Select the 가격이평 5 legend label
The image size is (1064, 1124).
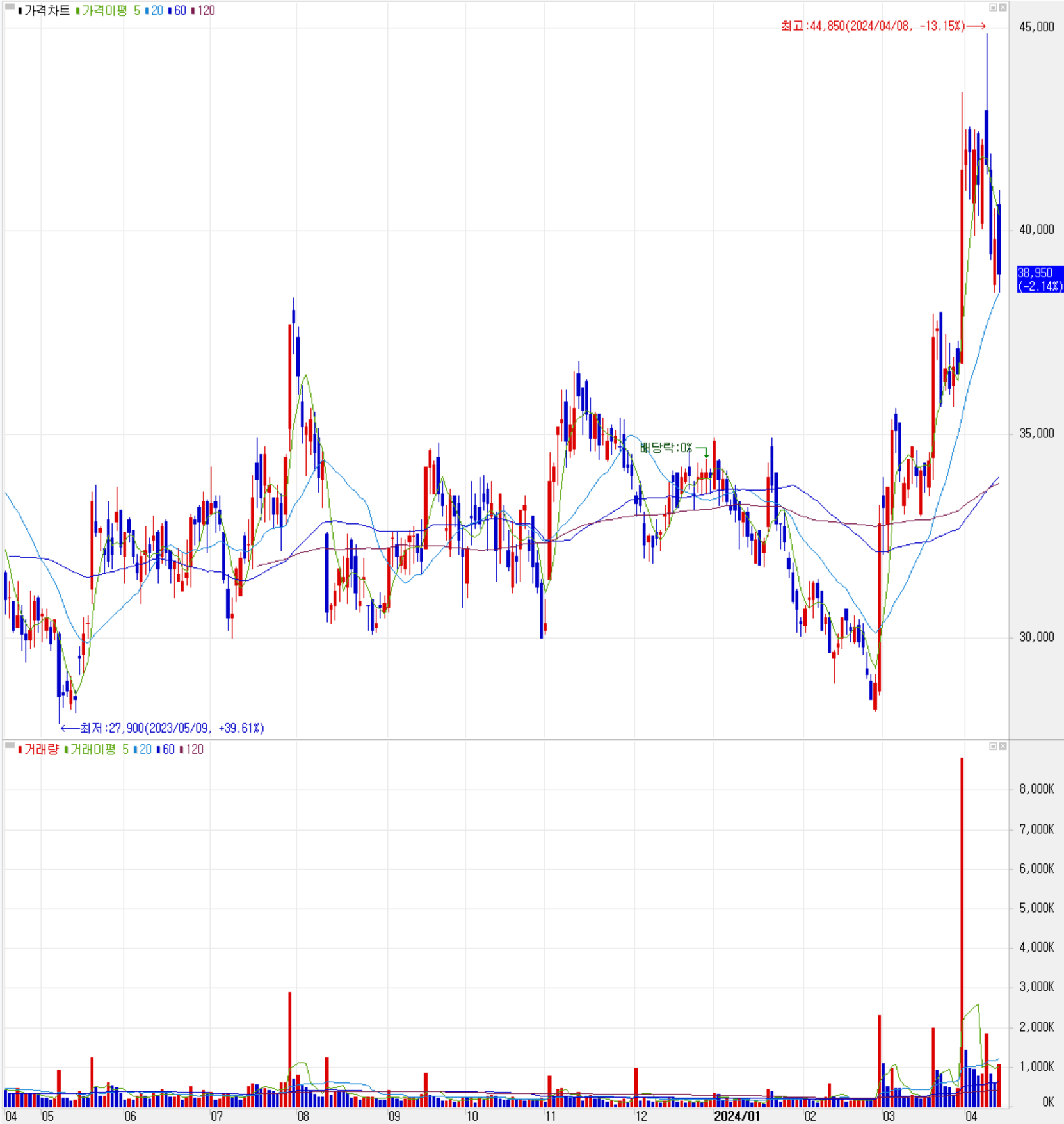pyautogui.click(x=108, y=11)
